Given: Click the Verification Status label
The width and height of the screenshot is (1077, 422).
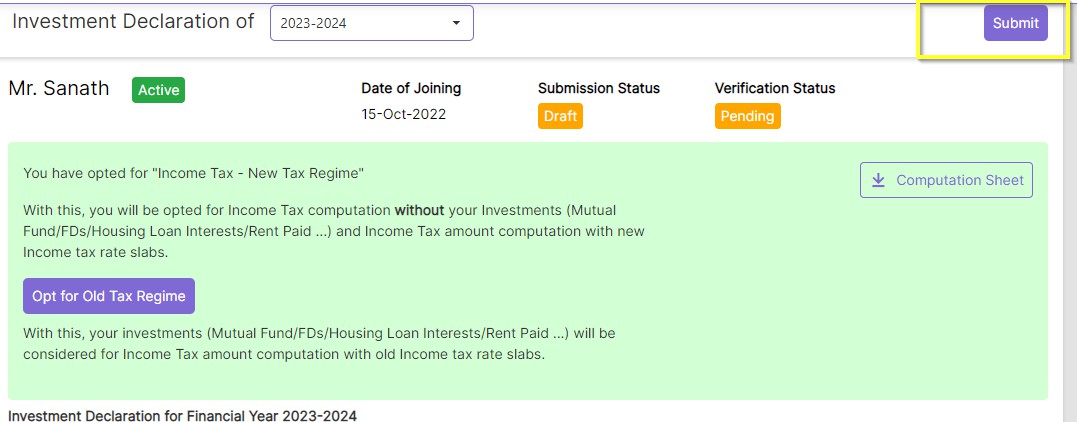Looking at the screenshot, I should coord(775,88).
